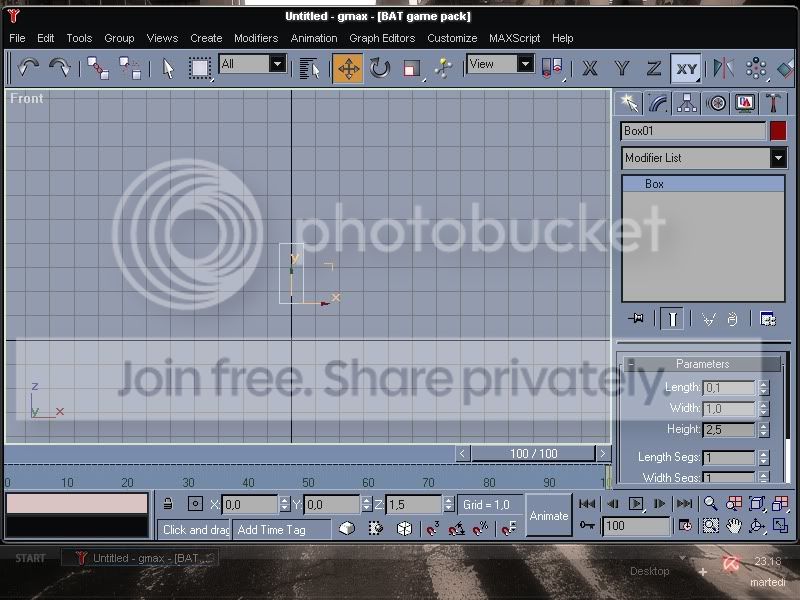Toggle the selection lock icon
The width and height of the screenshot is (800, 600).
(x=167, y=504)
